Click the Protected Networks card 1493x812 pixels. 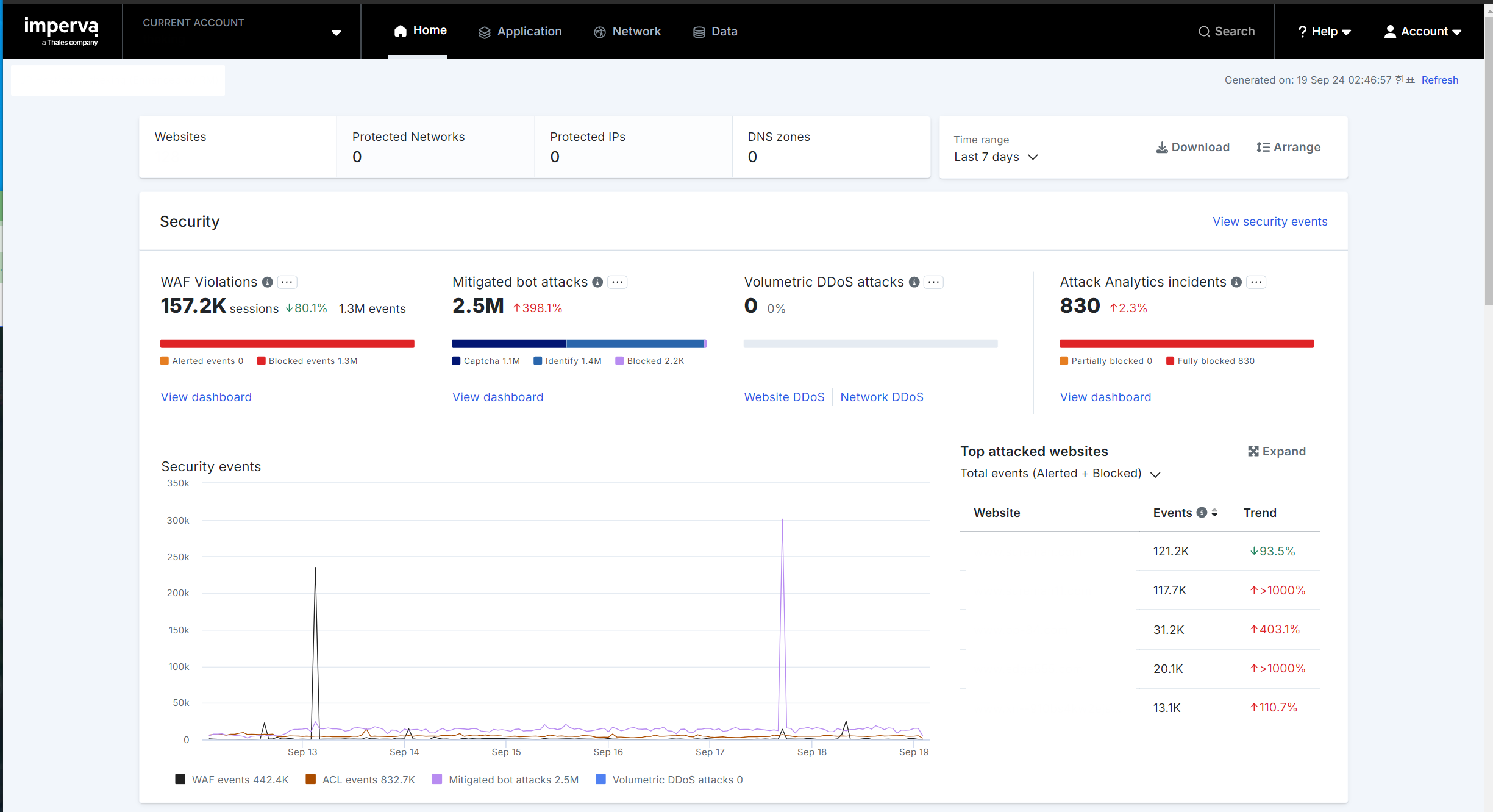[x=435, y=147]
